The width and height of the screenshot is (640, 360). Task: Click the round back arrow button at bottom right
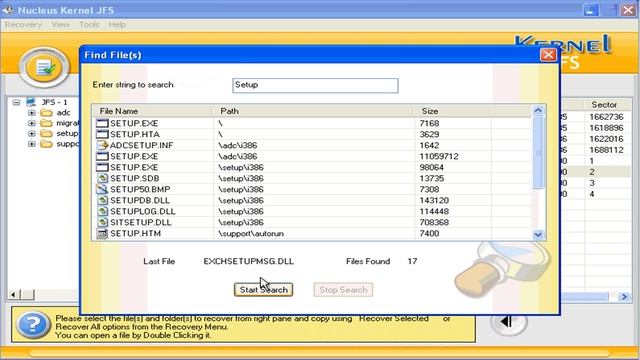pyautogui.click(x=509, y=322)
